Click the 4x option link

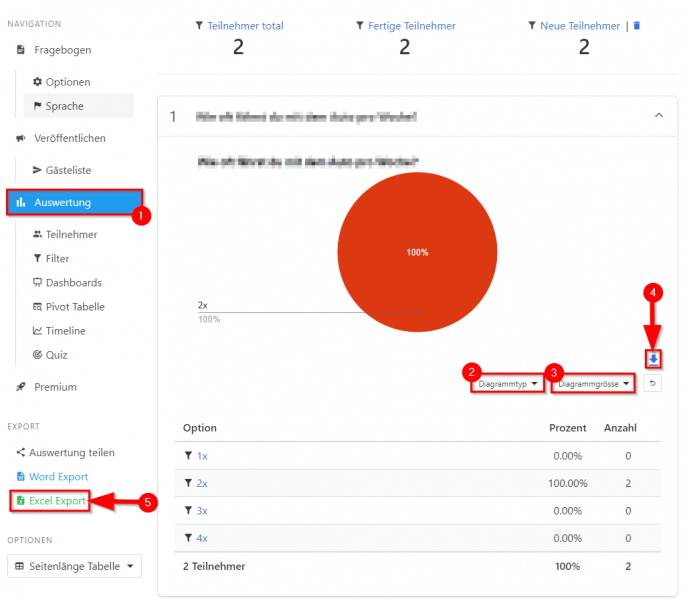202,538
